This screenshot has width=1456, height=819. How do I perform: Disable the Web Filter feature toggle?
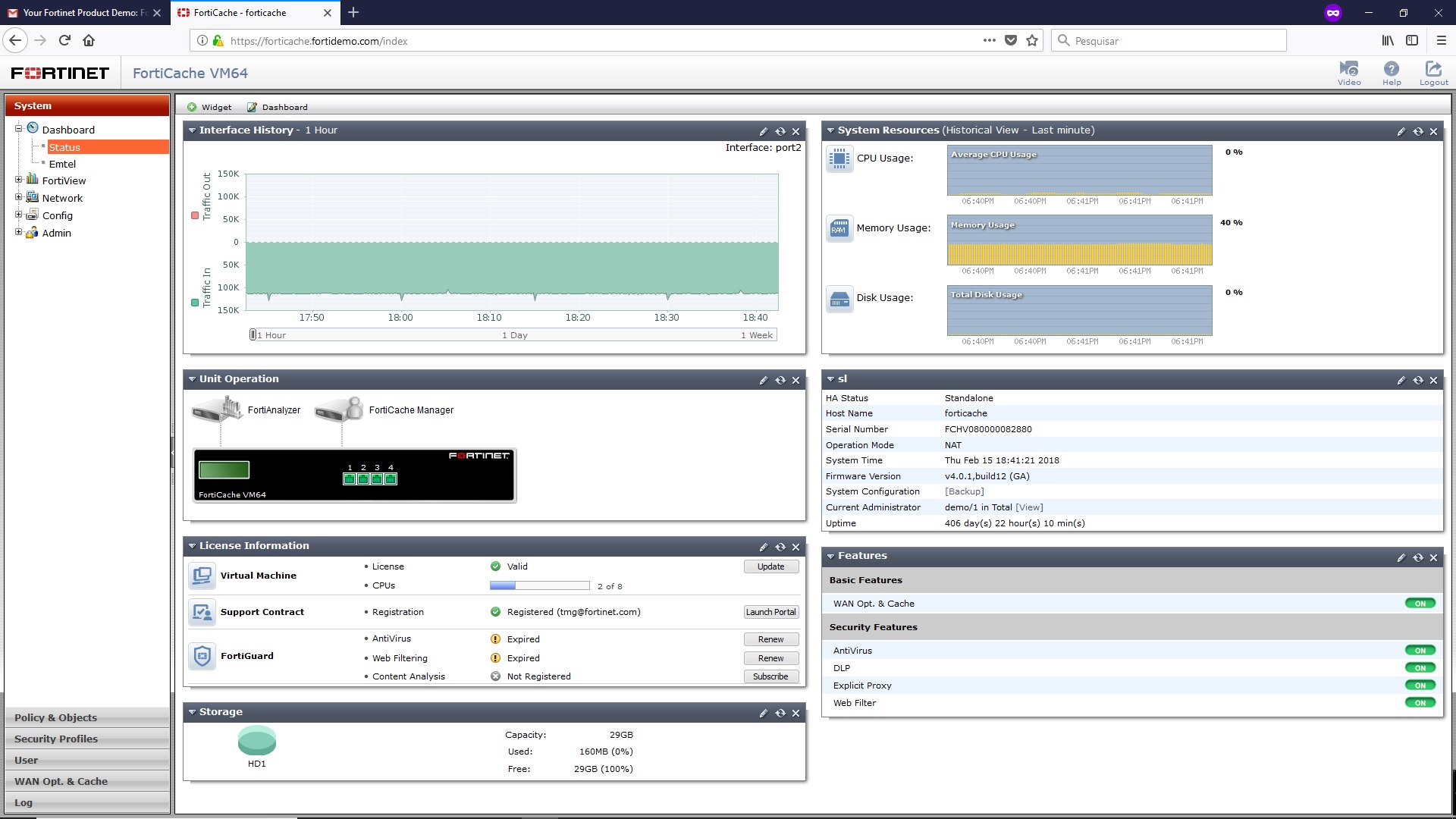click(1420, 703)
